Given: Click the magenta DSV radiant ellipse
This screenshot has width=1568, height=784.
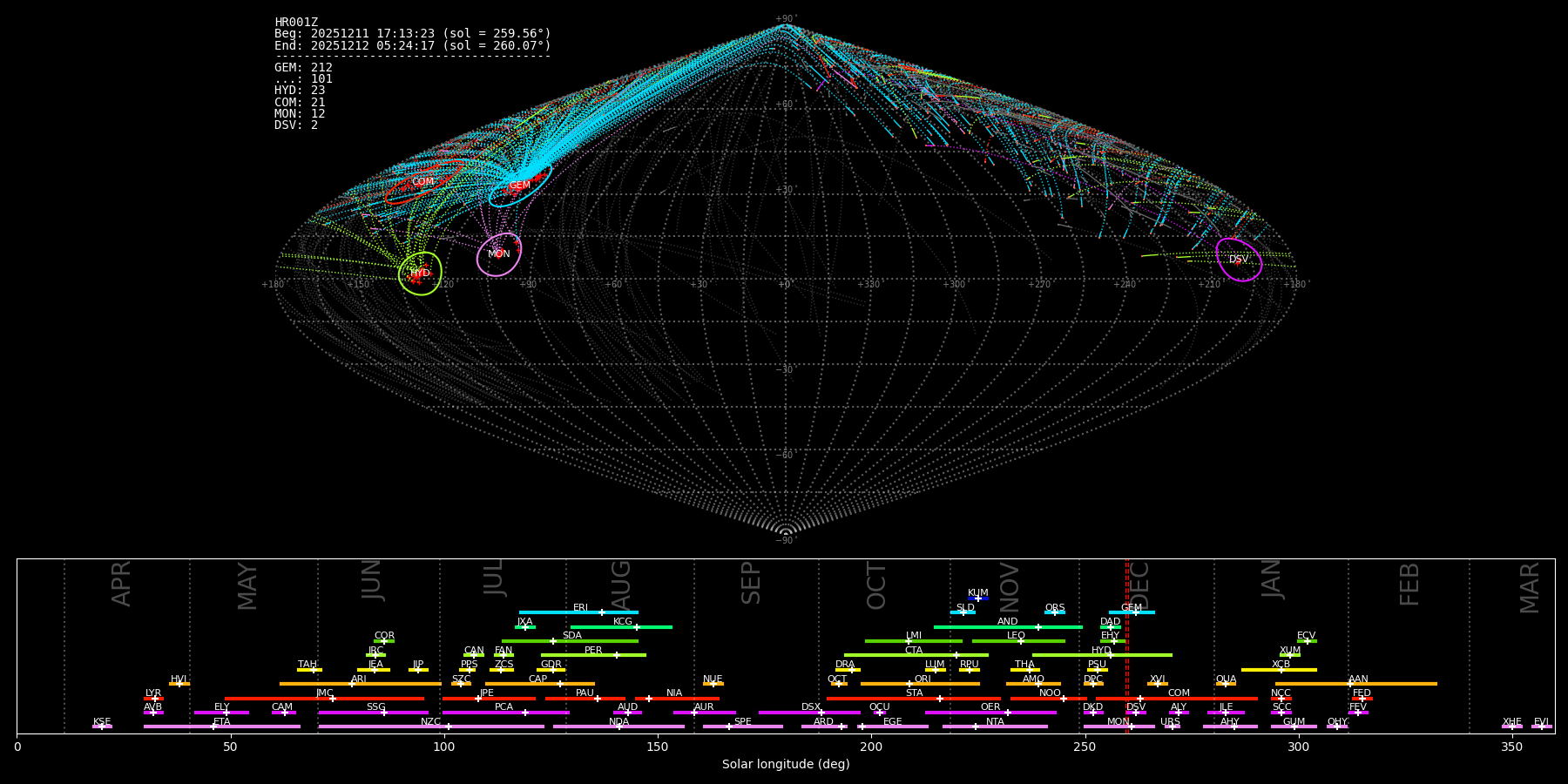Looking at the screenshot, I should (x=1238, y=260).
